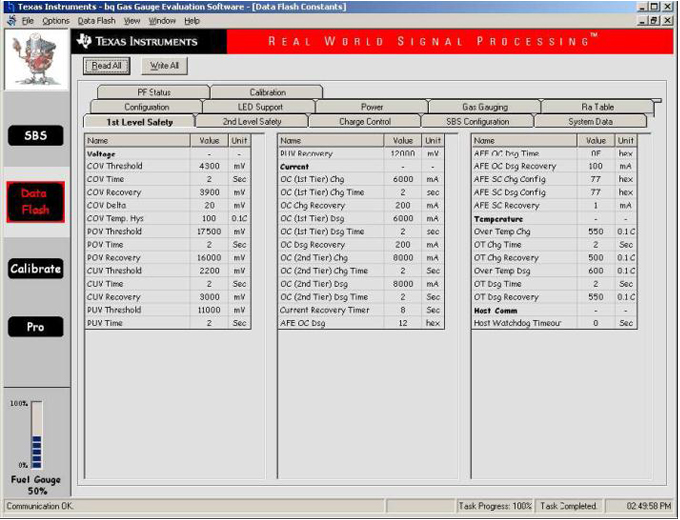Switch to the Gas Gauging tab
The width and height of the screenshot is (680, 520).
[485, 107]
